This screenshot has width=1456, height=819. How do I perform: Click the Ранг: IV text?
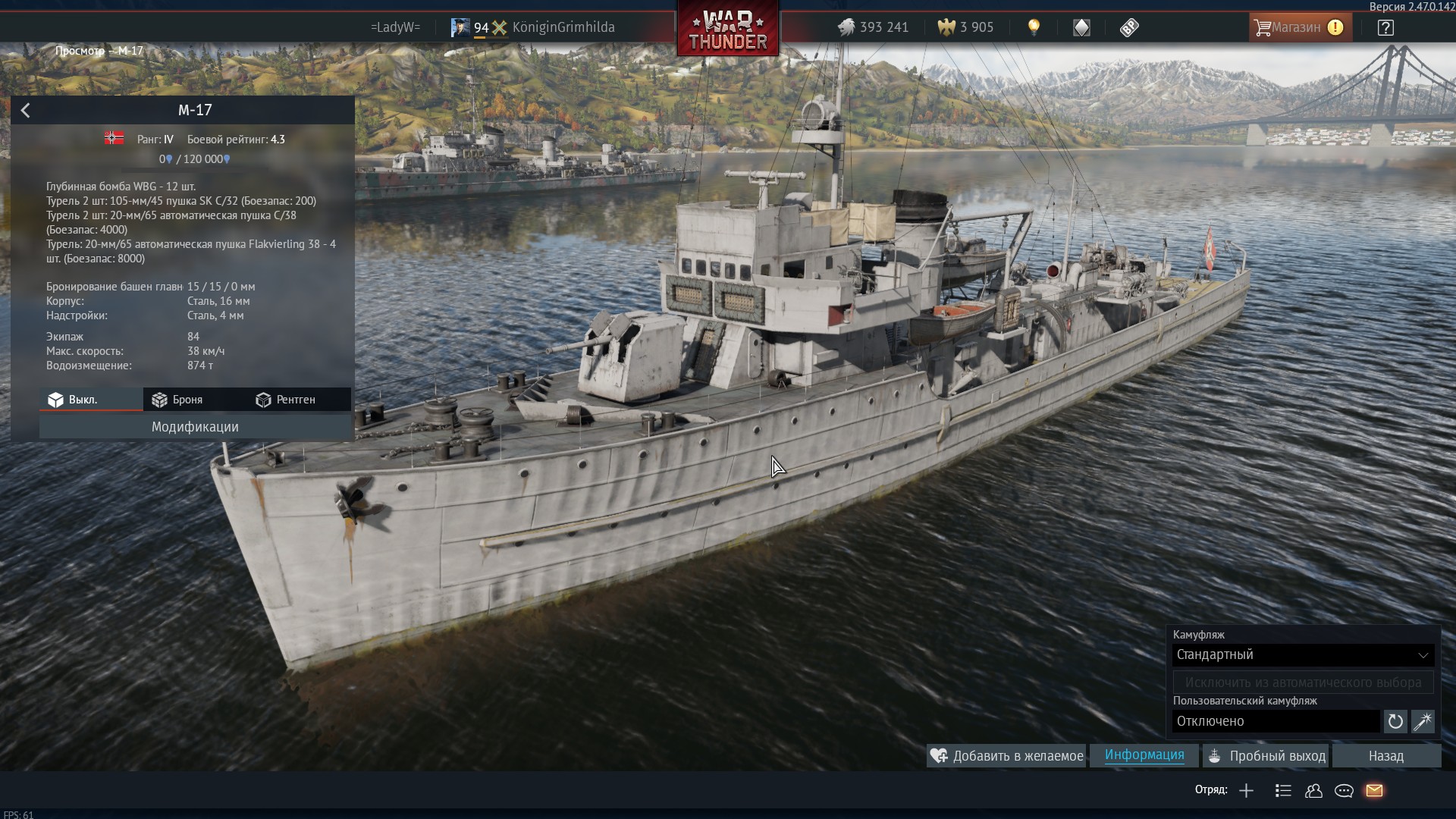point(155,140)
